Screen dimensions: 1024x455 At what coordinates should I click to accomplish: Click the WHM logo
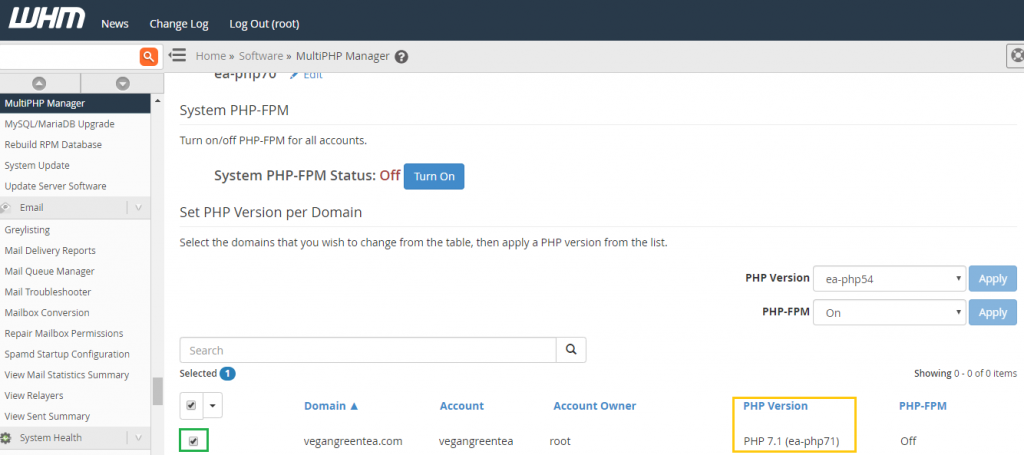point(46,19)
